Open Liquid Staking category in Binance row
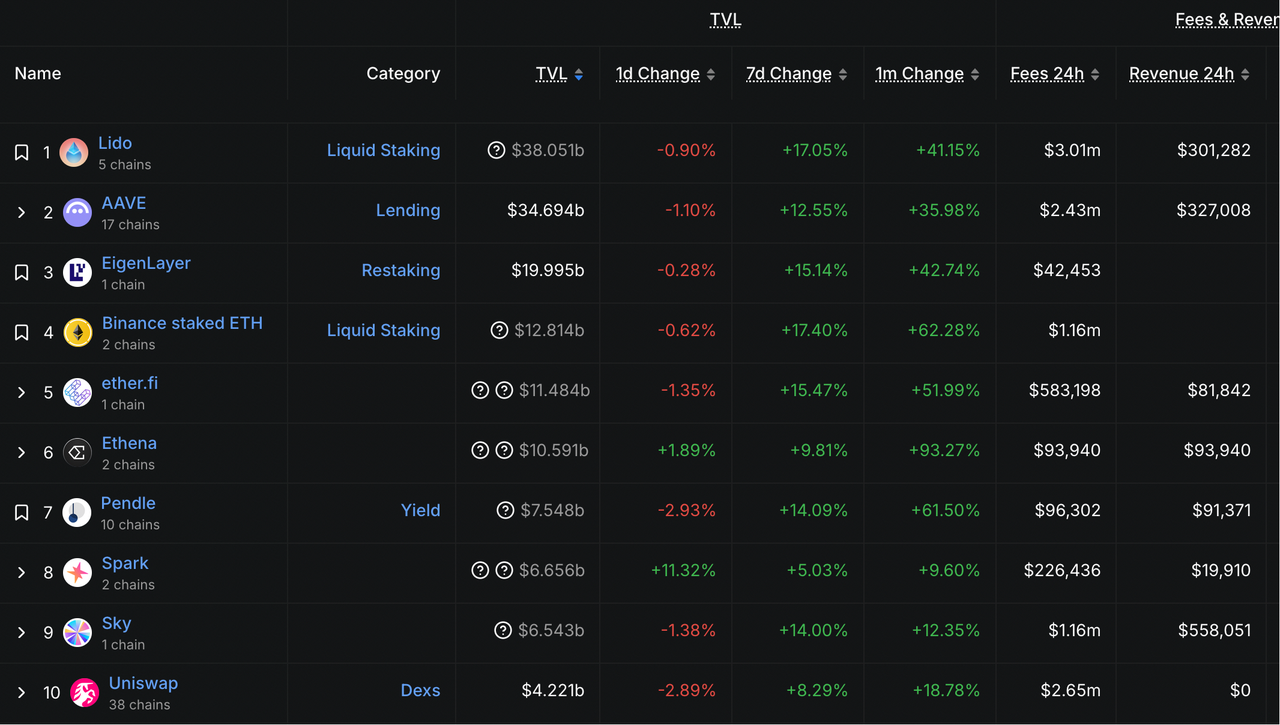This screenshot has width=1280, height=725. pos(383,330)
